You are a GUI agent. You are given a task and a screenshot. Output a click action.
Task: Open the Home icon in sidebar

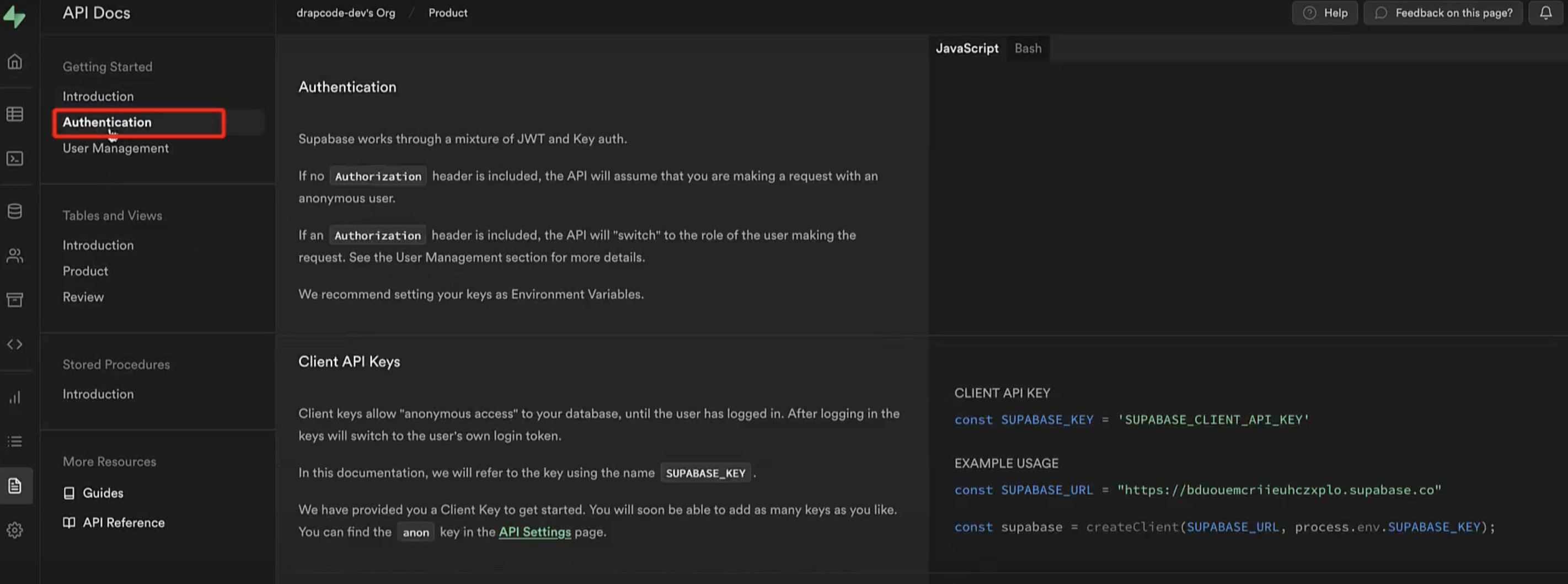(x=14, y=61)
